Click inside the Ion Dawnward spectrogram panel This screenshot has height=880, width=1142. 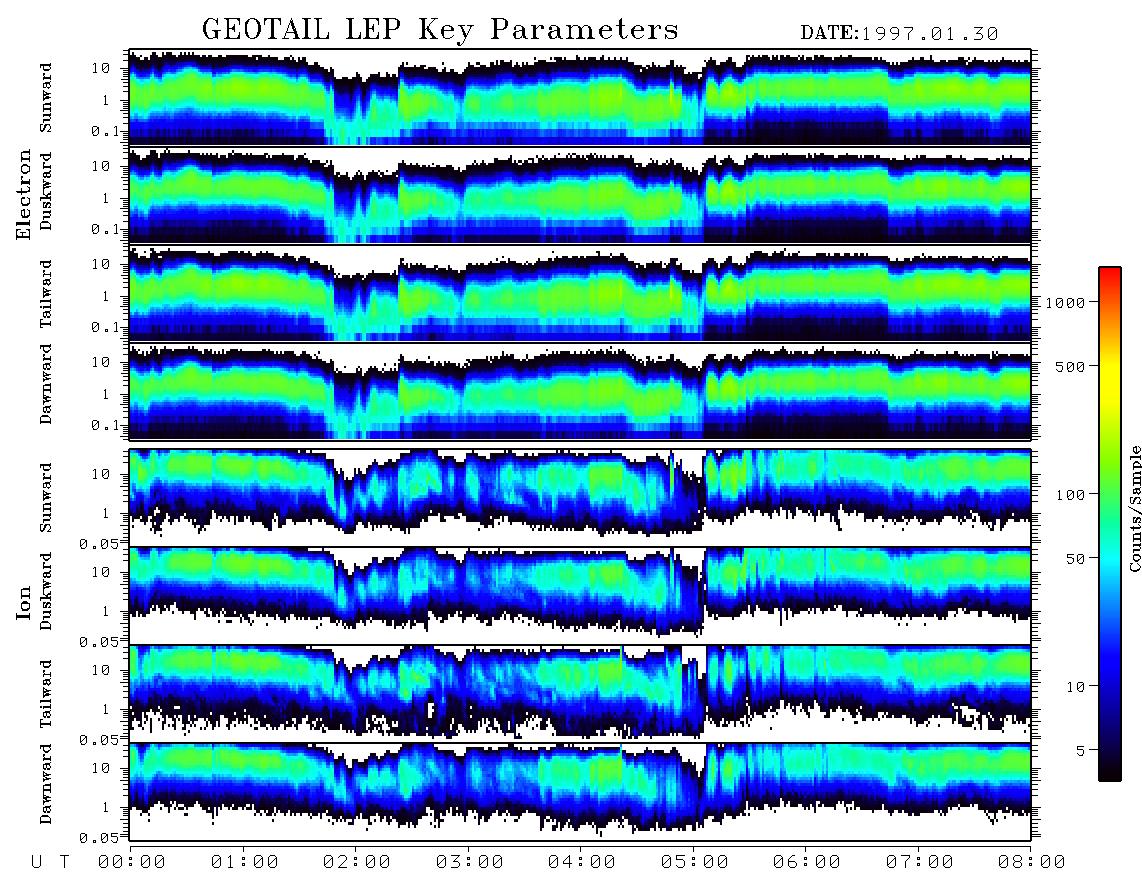coord(580,792)
